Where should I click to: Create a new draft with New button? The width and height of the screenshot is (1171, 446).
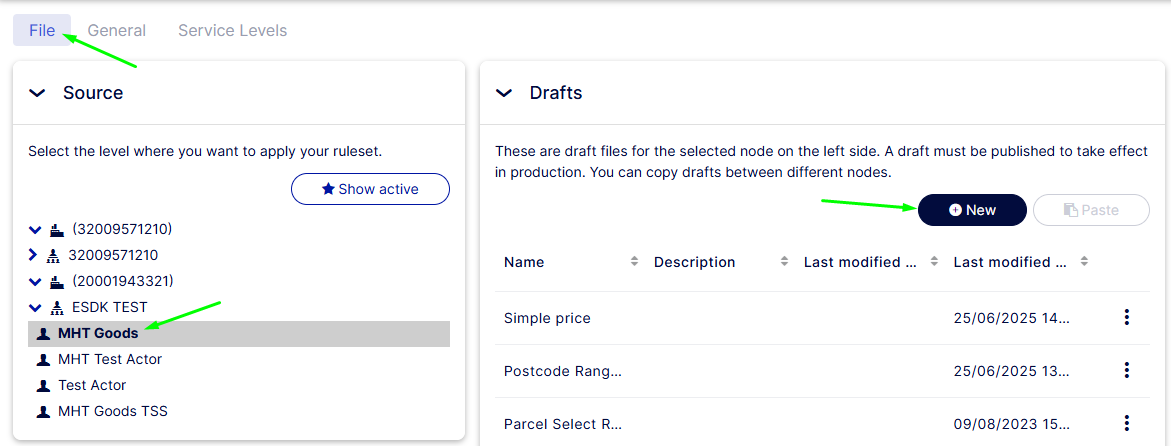972,210
